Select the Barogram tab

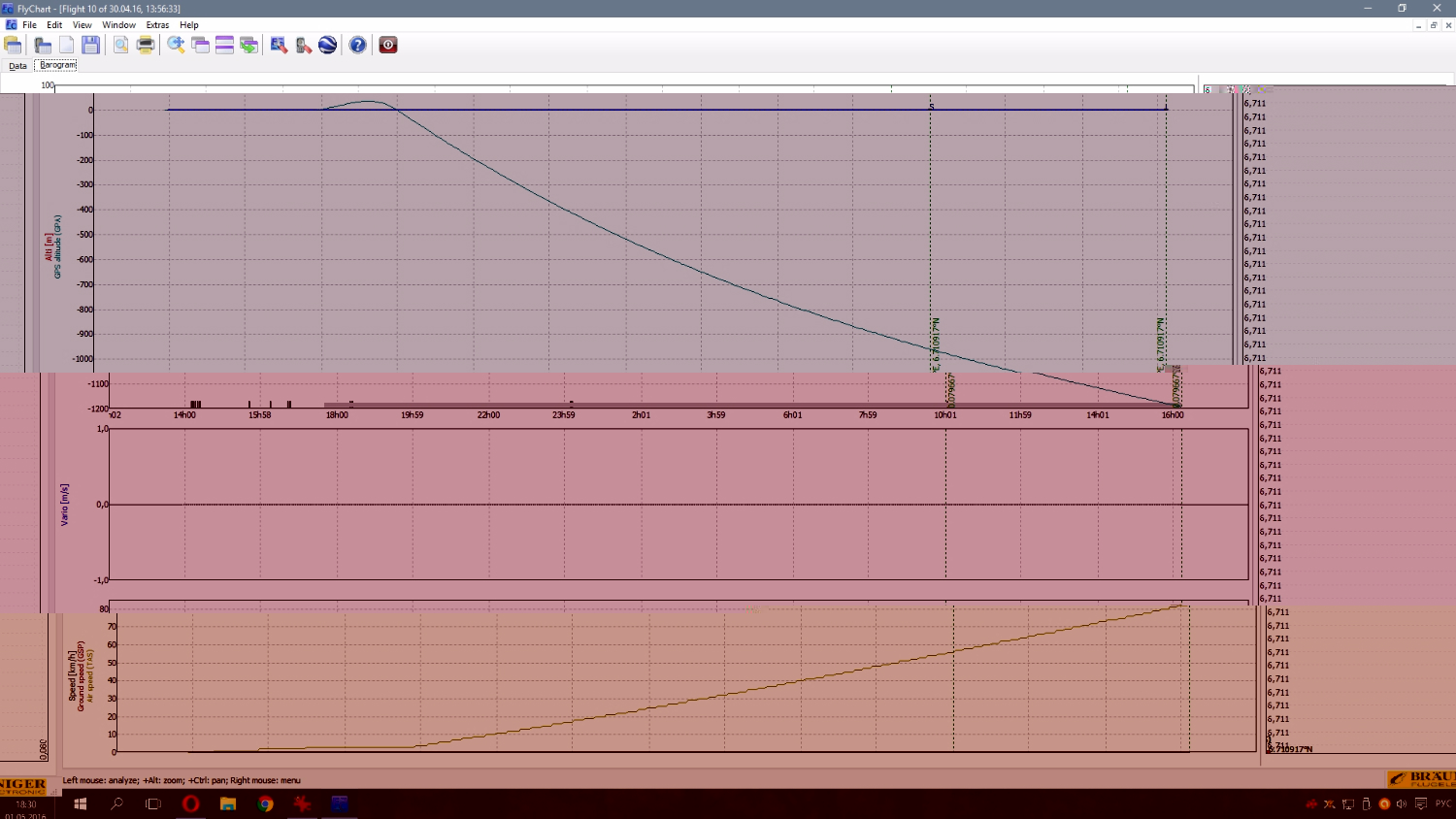(x=56, y=65)
